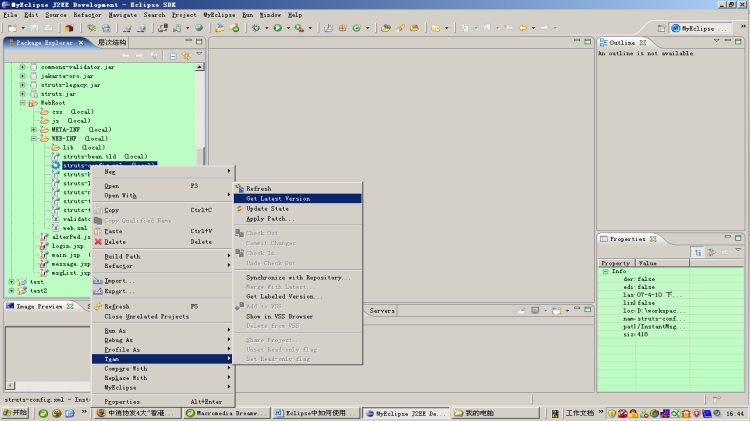Click Update State in Team submenu
Screen dimensions: 750x421
[x=298, y=209]
